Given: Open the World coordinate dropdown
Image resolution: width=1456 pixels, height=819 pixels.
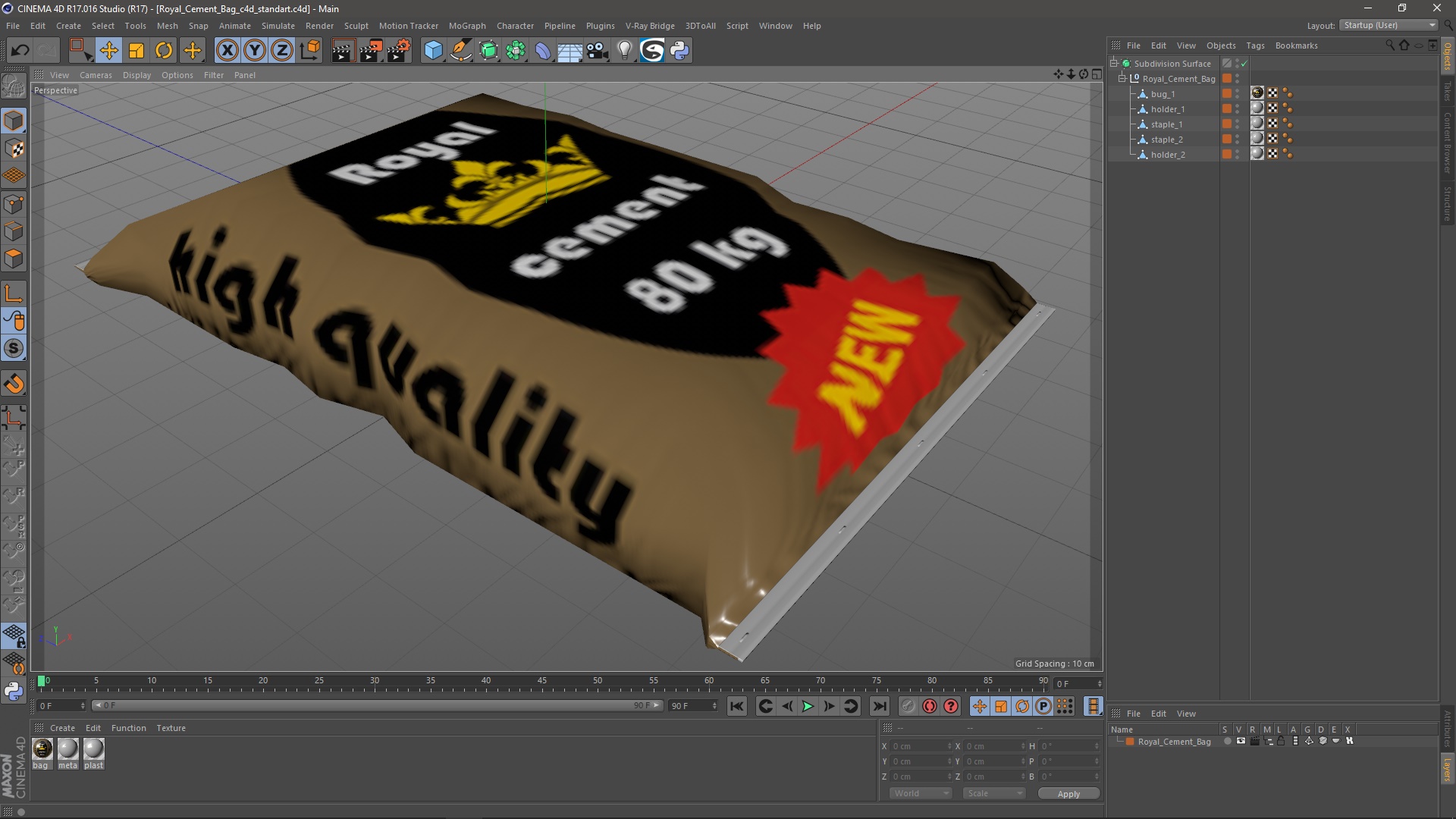Looking at the screenshot, I should pos(921,793).
